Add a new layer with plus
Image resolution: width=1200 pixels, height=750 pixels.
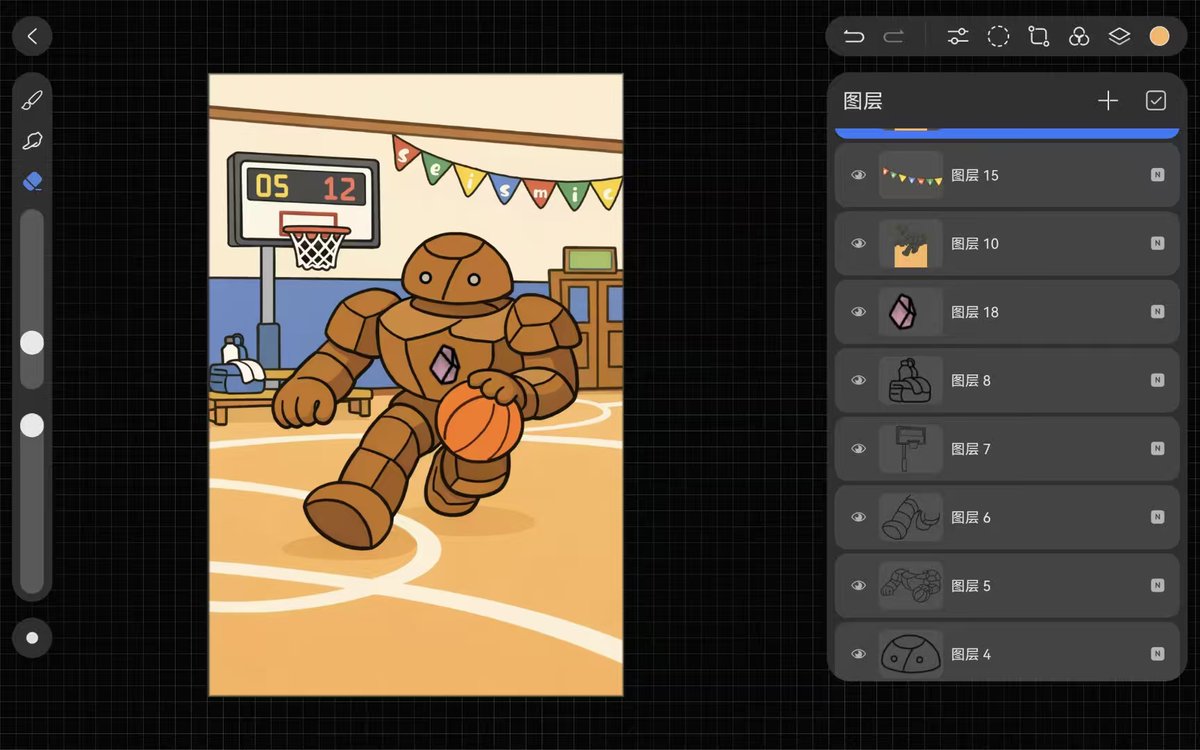click(x=1108, y=101)
